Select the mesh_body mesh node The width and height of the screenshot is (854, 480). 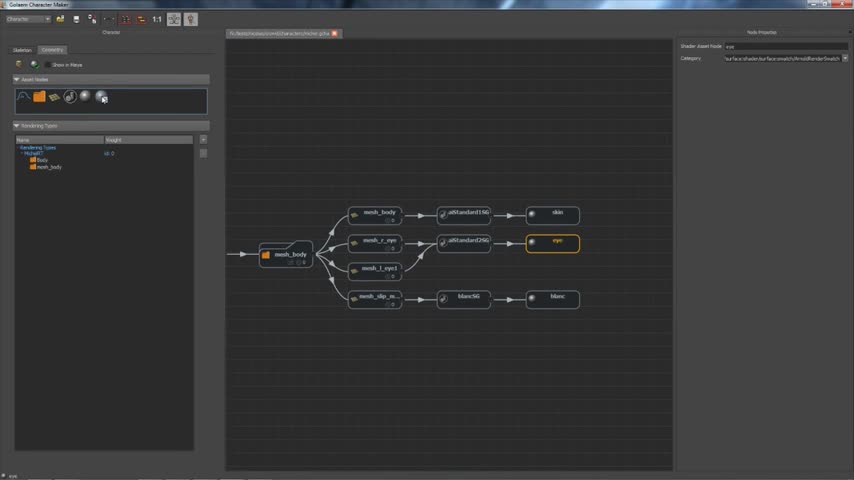point(375,215)
